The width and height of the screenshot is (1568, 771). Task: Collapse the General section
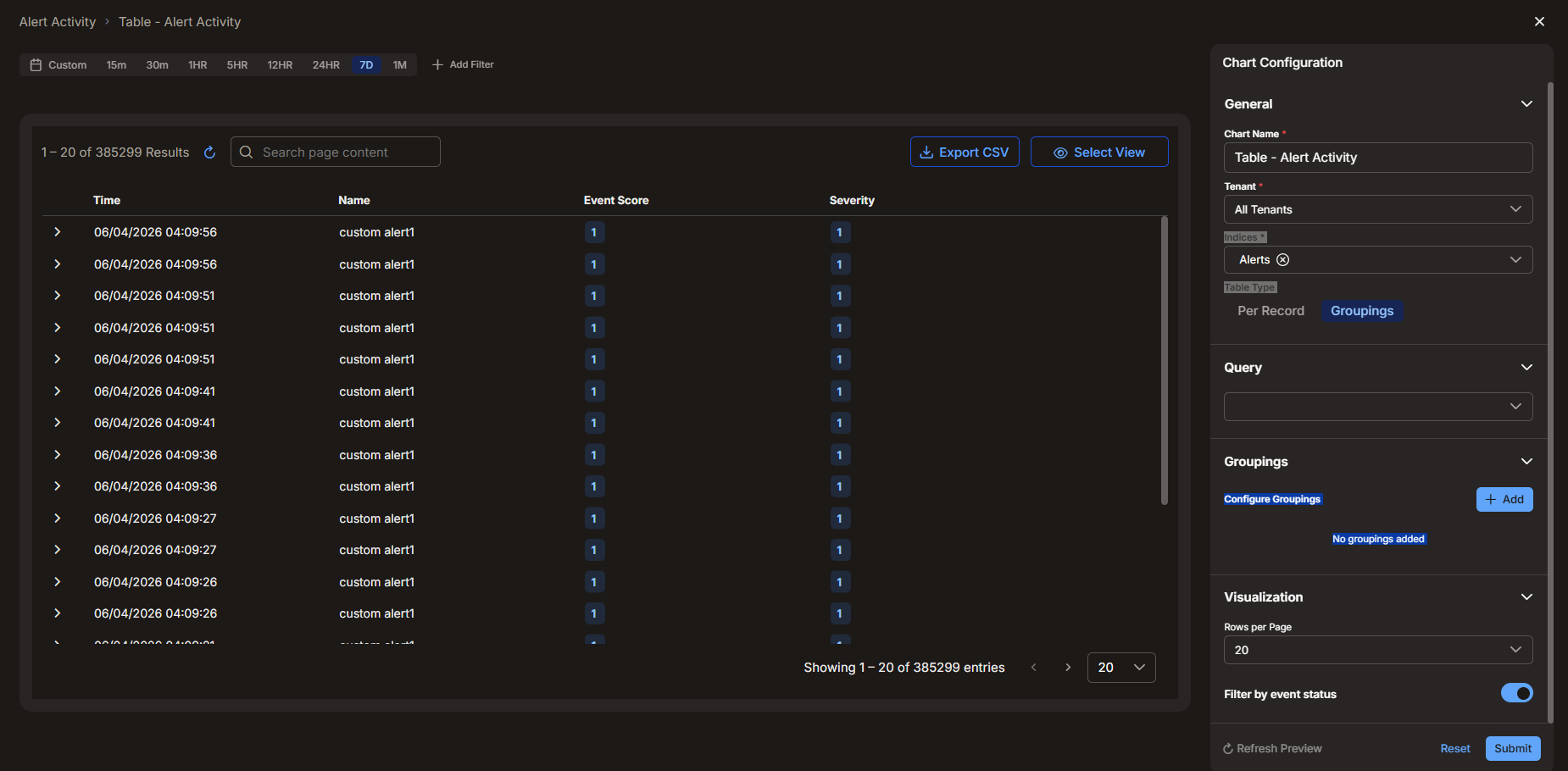coord(1526,104)
